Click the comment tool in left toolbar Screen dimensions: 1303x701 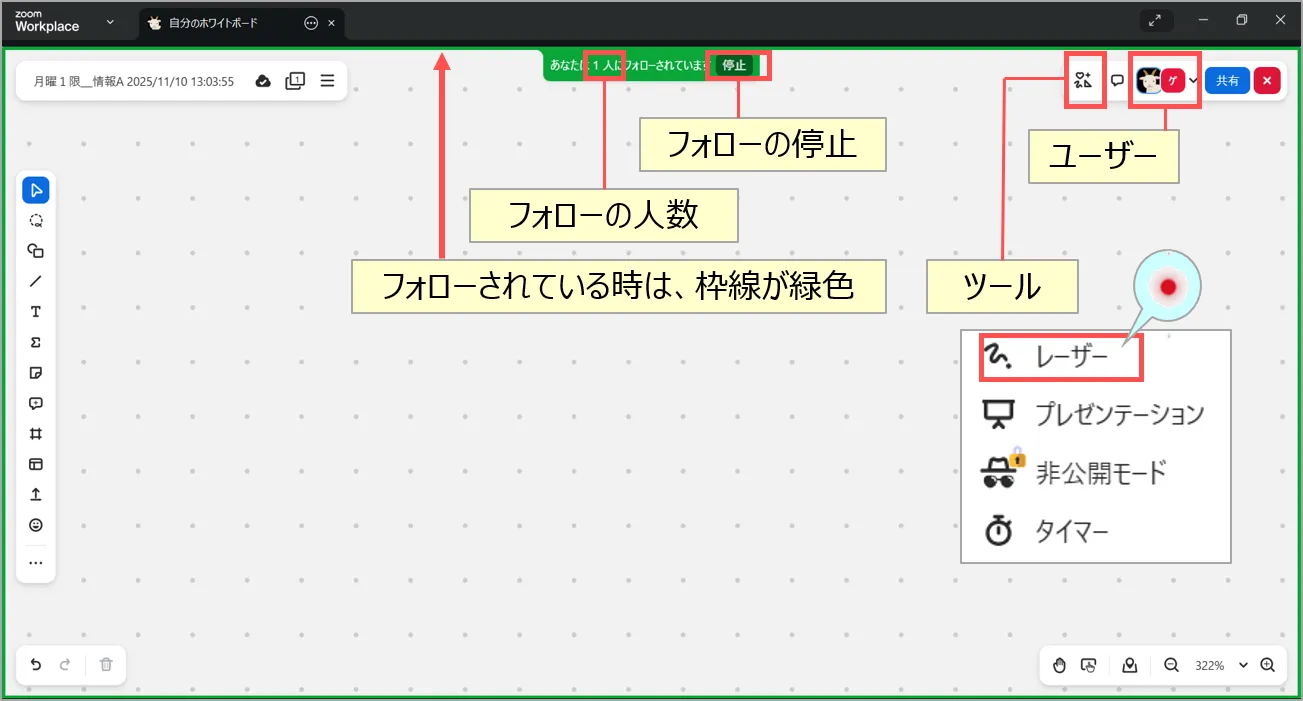36,404
